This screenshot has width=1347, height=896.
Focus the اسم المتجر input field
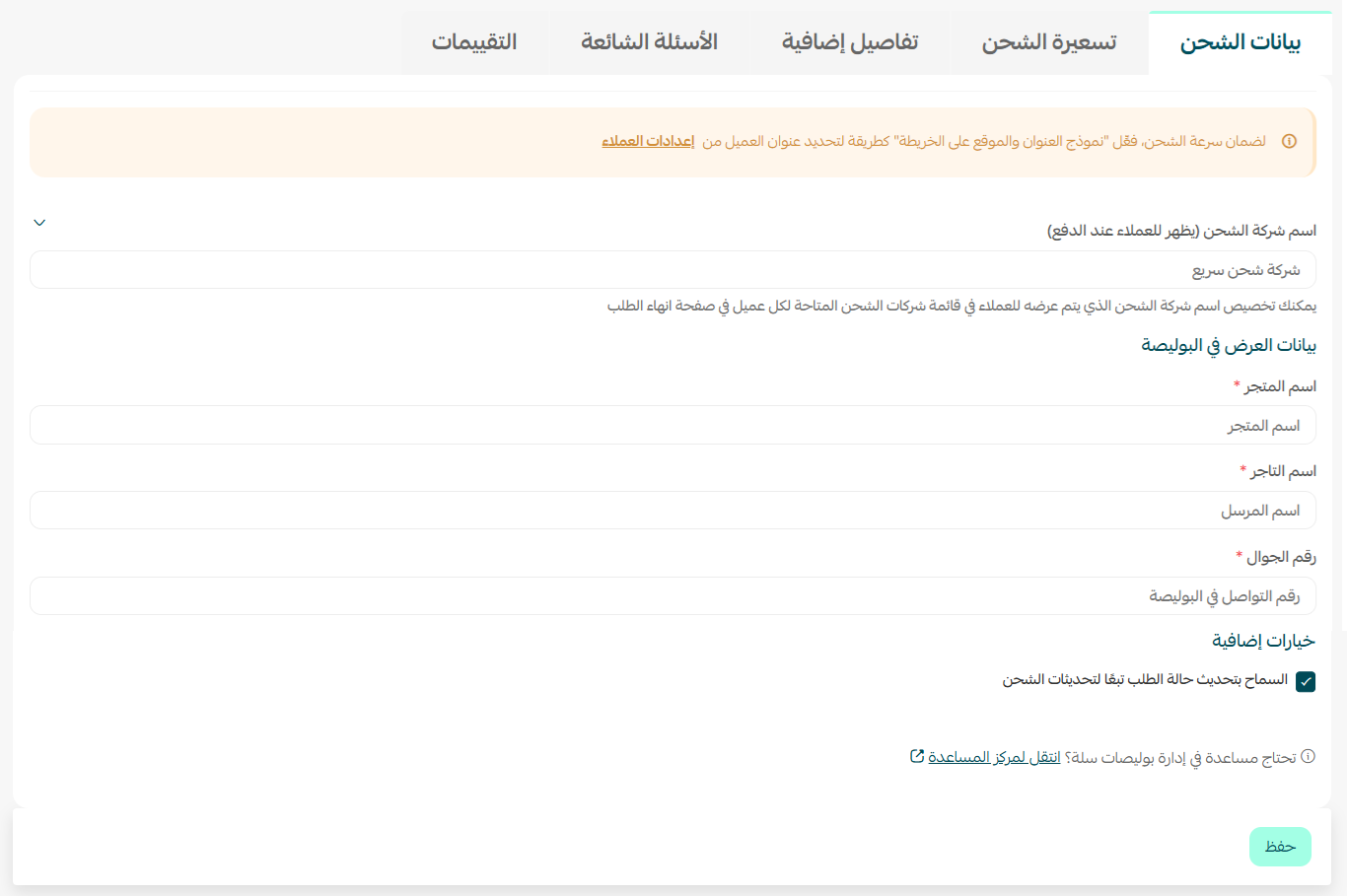[673, 426]
